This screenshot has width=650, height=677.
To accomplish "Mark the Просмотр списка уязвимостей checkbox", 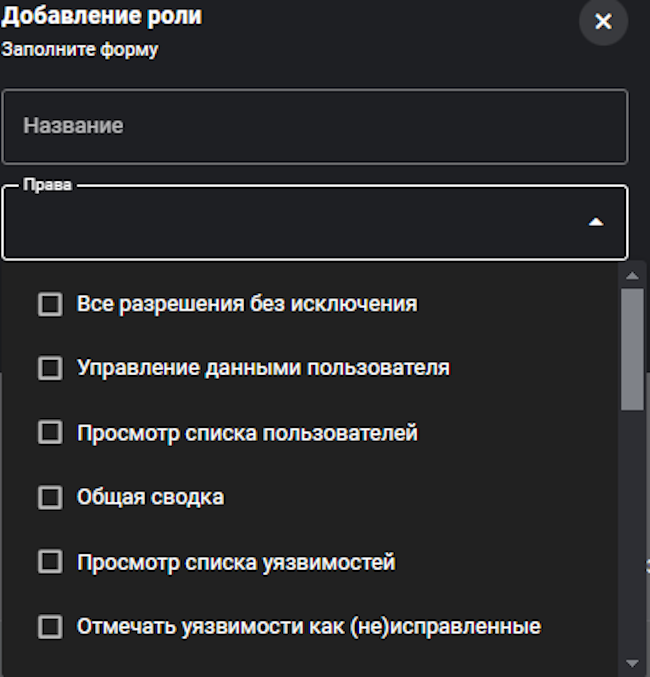I will click(x=50, y=562).
